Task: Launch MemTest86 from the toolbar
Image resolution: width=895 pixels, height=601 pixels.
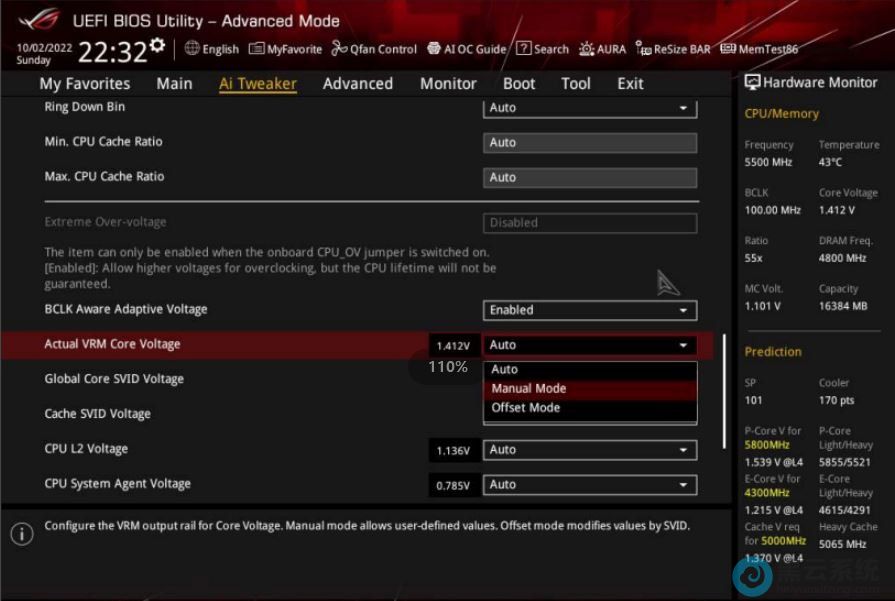Action: click(x=759, y=49)
